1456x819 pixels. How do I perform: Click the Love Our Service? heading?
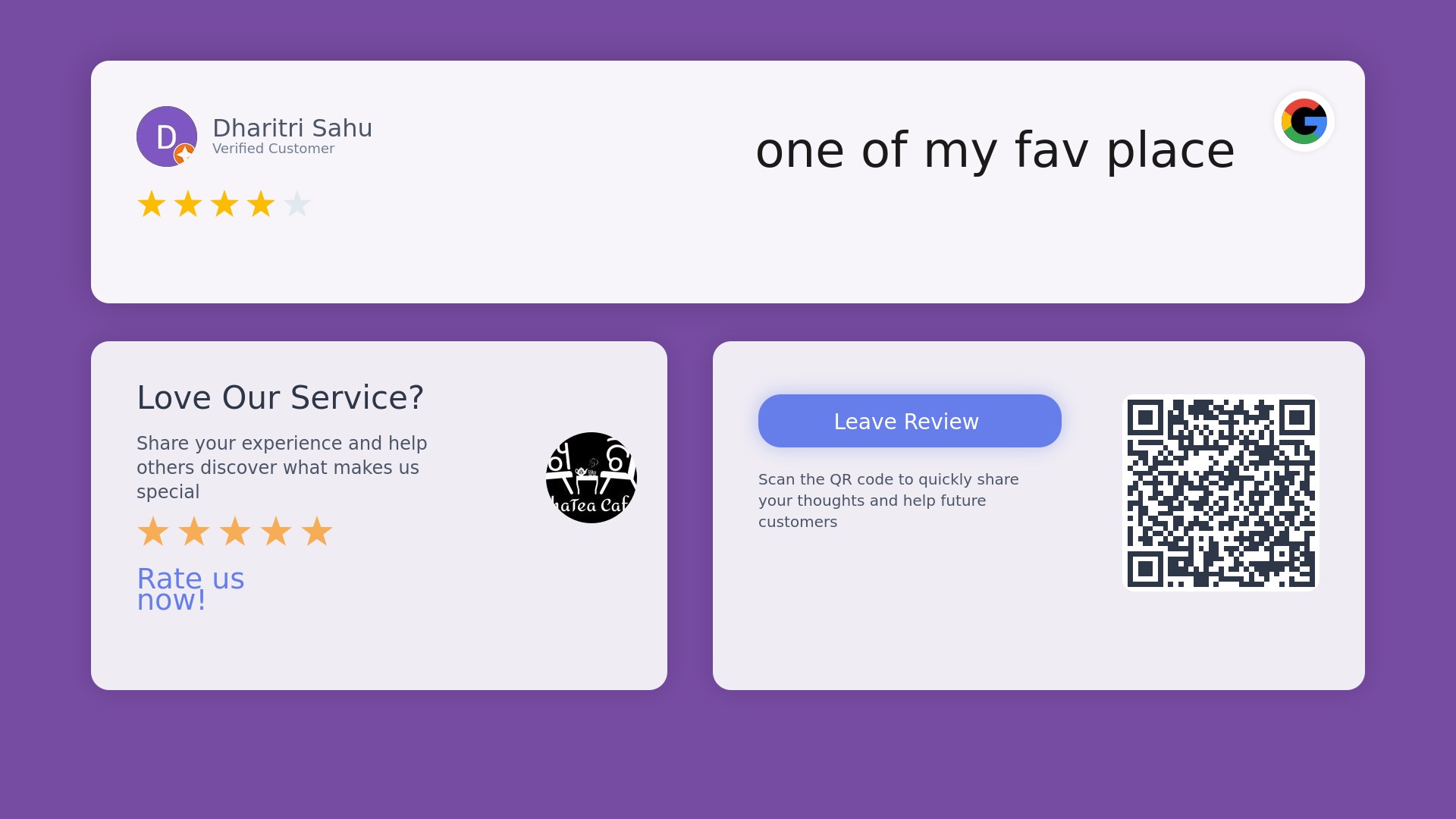point(280,397)
